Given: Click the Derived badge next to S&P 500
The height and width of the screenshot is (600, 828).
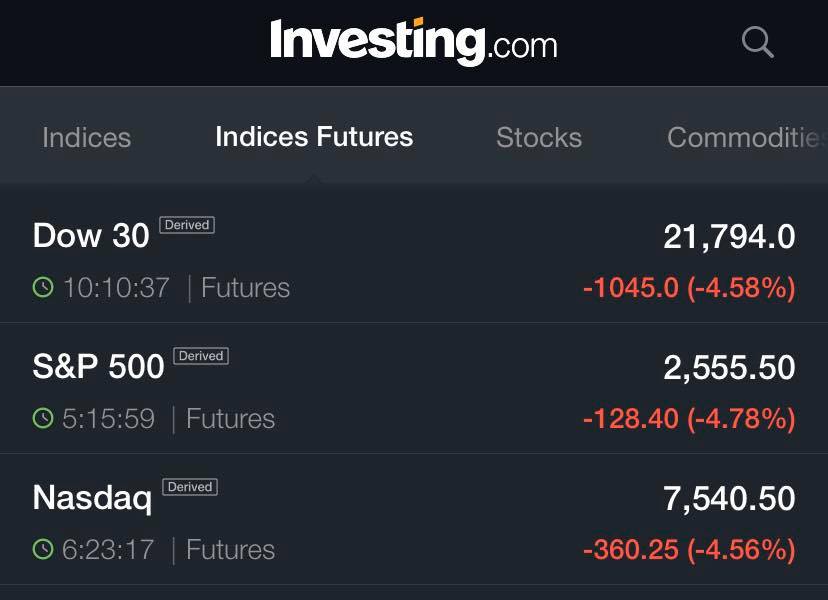Looking at the screenshot, I should point(201,356).
